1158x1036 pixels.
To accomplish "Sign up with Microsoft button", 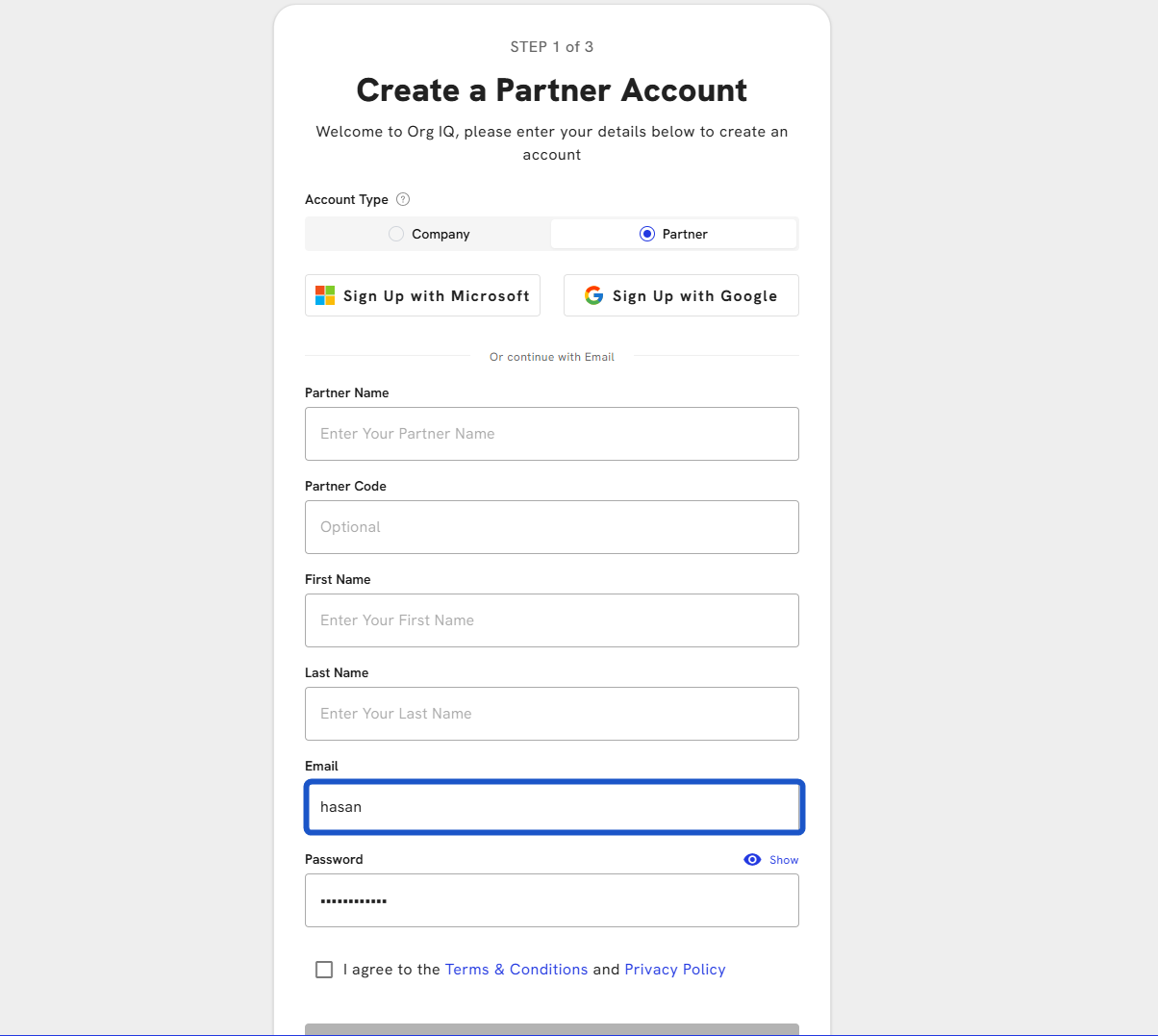I will [x=422, y=295].
